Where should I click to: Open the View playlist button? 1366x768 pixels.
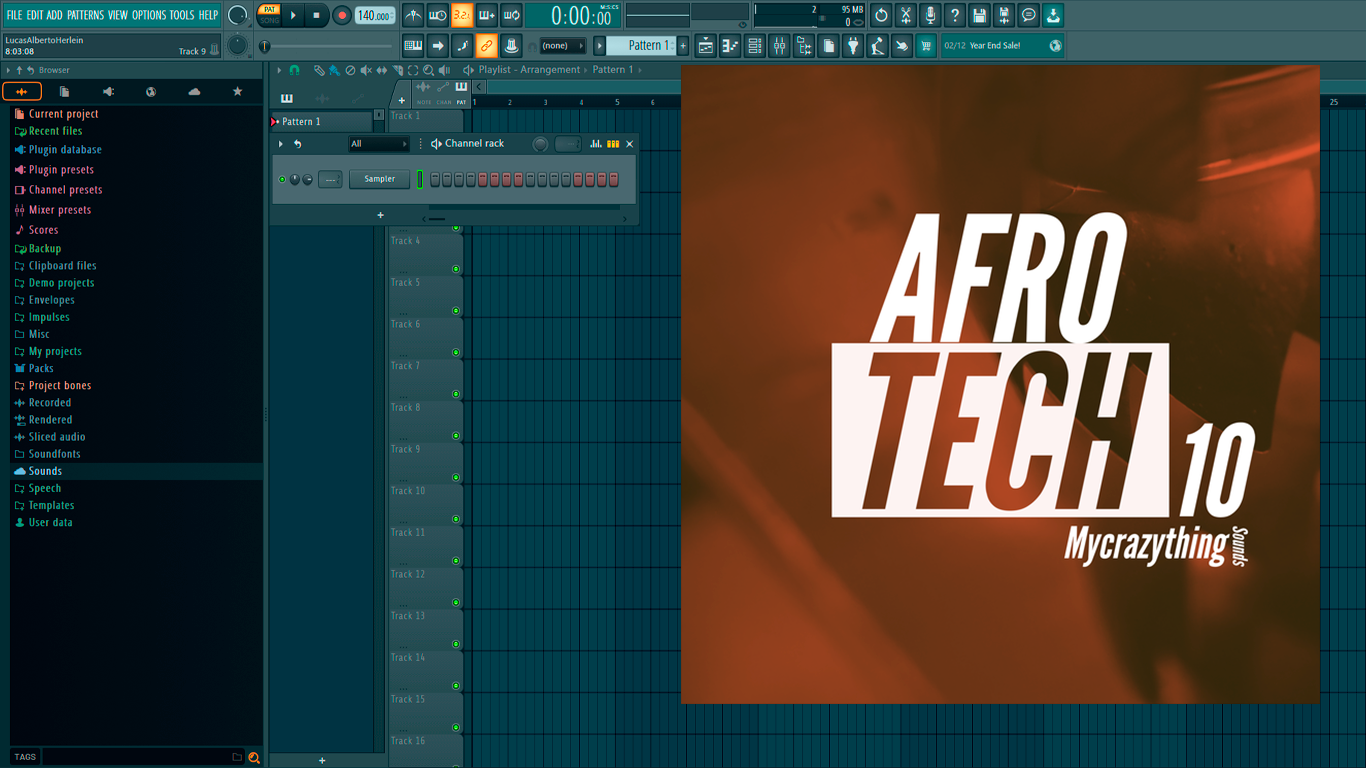point(705,45)
